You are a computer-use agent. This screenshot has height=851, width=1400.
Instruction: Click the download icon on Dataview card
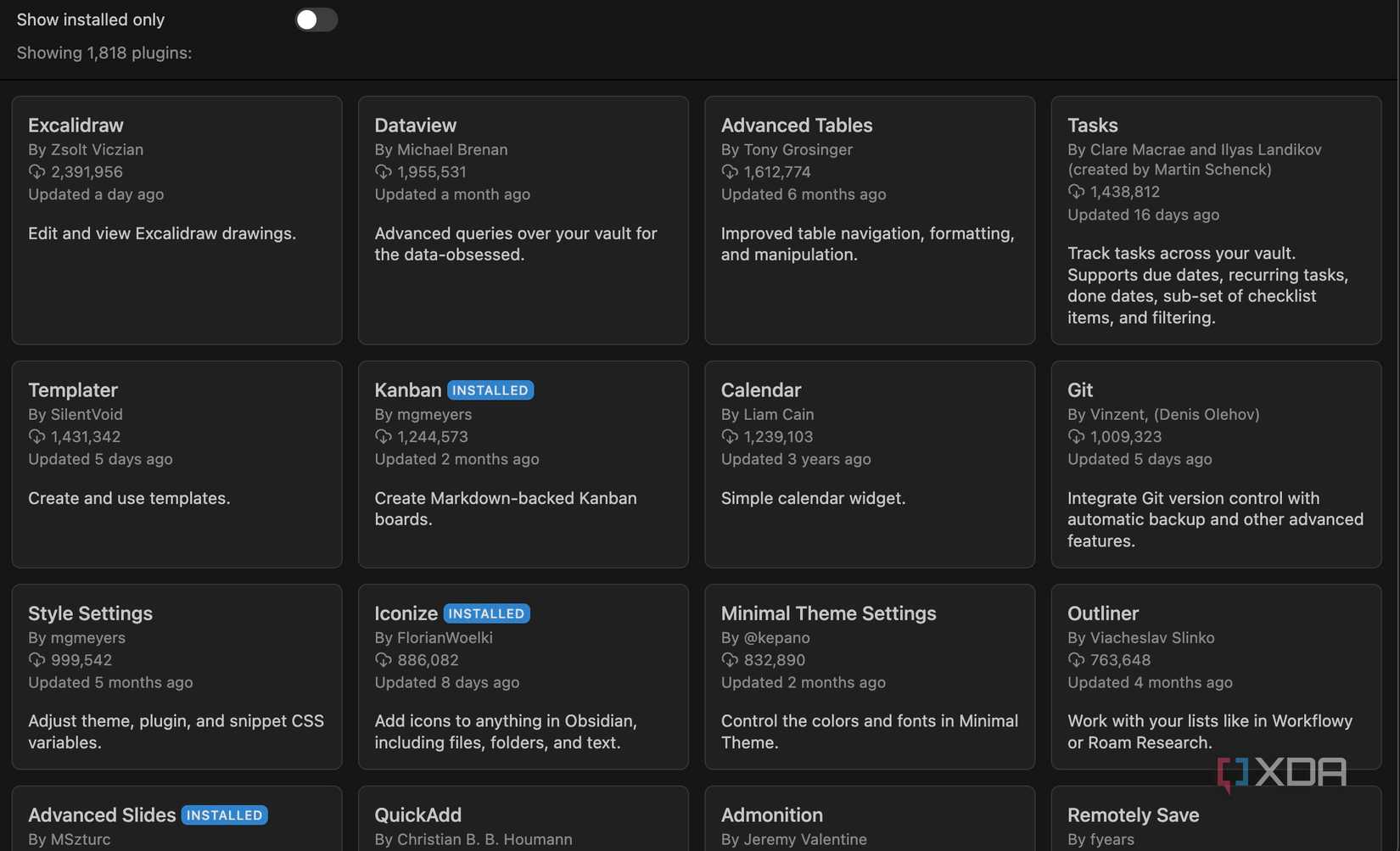pyautogui.click(x=384, y=172)
